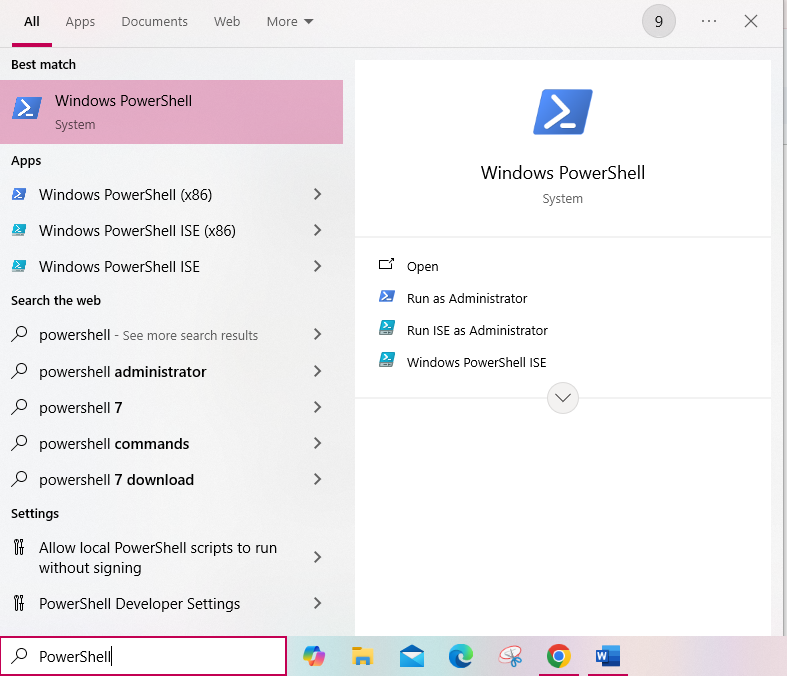The height and width of the screenshot is (676, 787).
Task: Launch Google Chrome from the taskbar
Action: [x=559, y=656]
